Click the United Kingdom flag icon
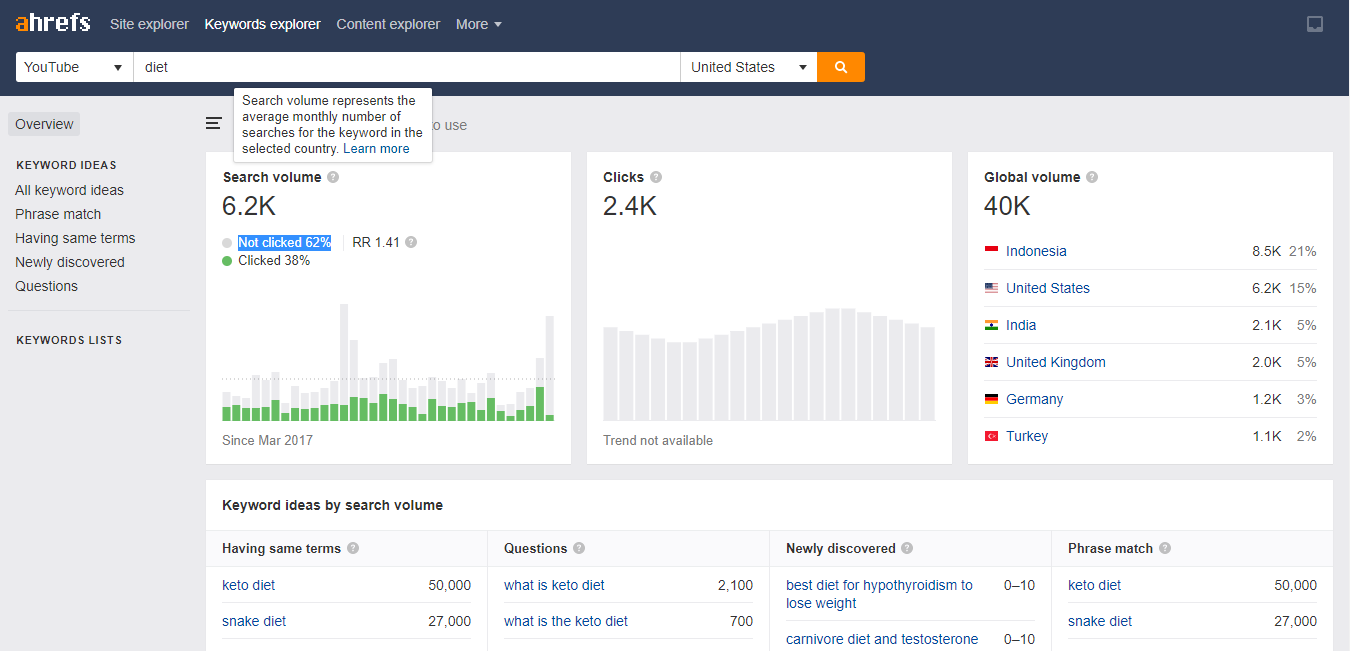Screen dimensions: 1350x651 pyautogui.click(x=991, y=362)
